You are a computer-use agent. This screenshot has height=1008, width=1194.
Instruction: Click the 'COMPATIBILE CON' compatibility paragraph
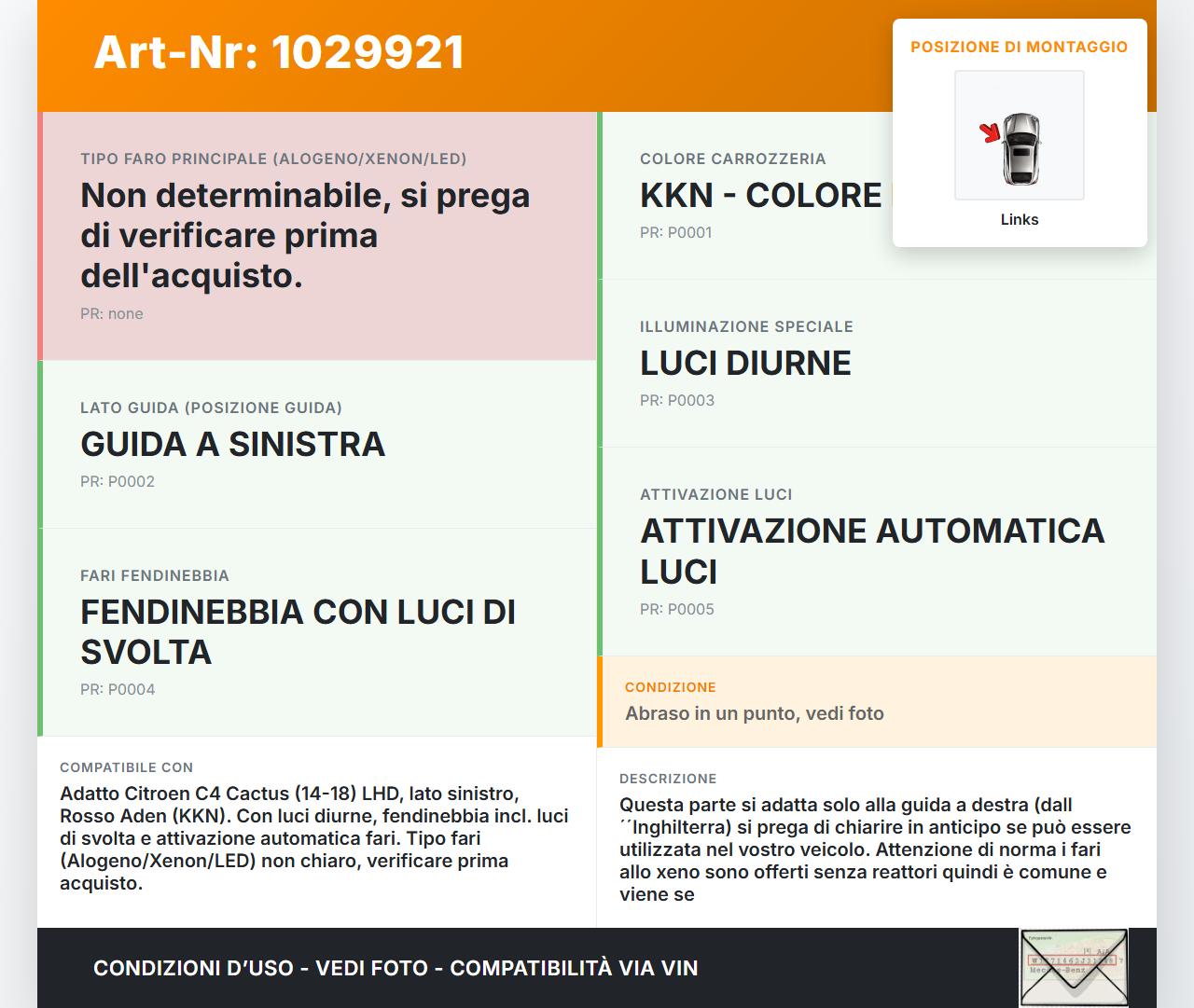[314, 837]
